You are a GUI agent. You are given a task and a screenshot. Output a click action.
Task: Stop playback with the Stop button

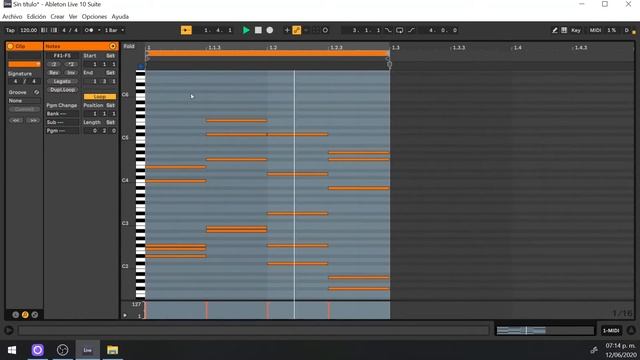[258, 30]
